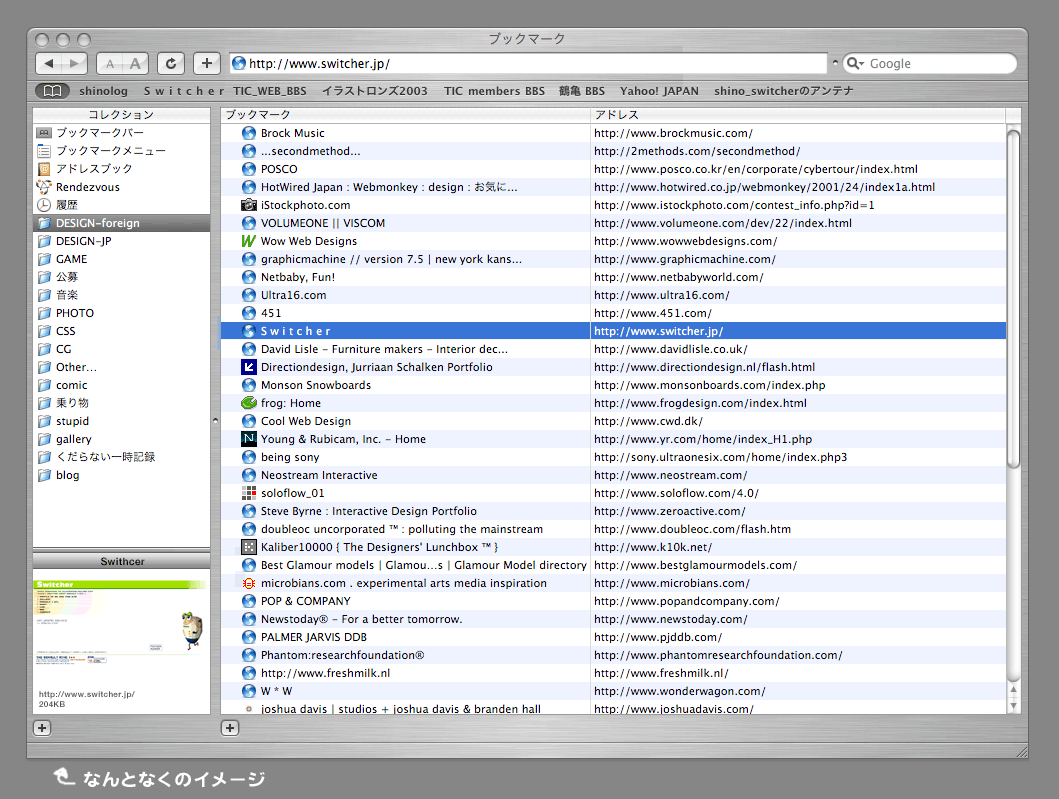The height and width of the screenshot is (799, 1059).
Task: Open the イラストロンズ2003 bookmark bar link
Action: [x=375, y=91]
